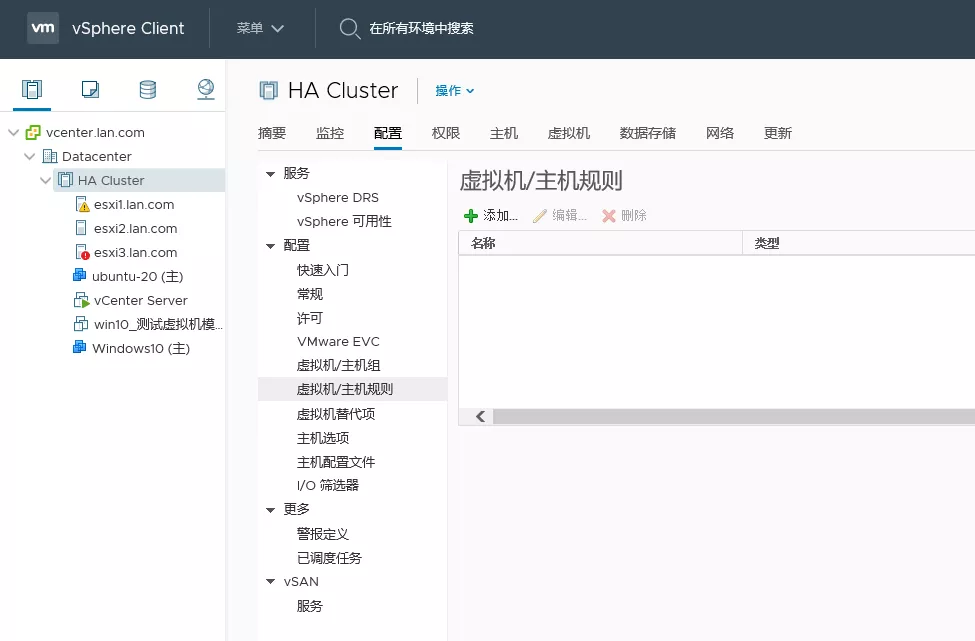Collapse the Datacenter tree node

click(x=29, y=156)
